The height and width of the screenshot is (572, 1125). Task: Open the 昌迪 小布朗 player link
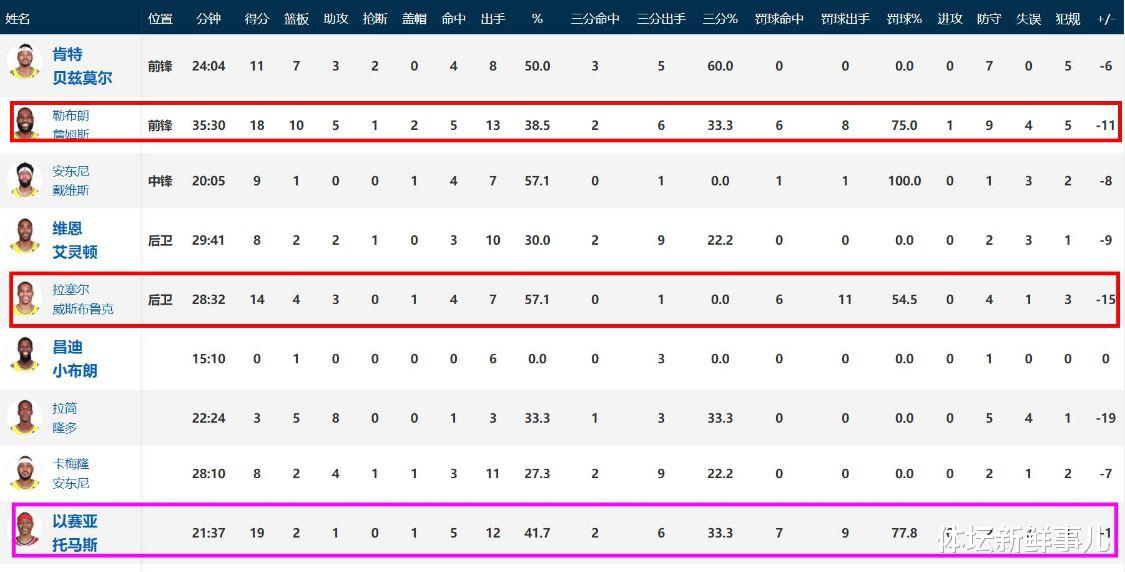[75, 359]
